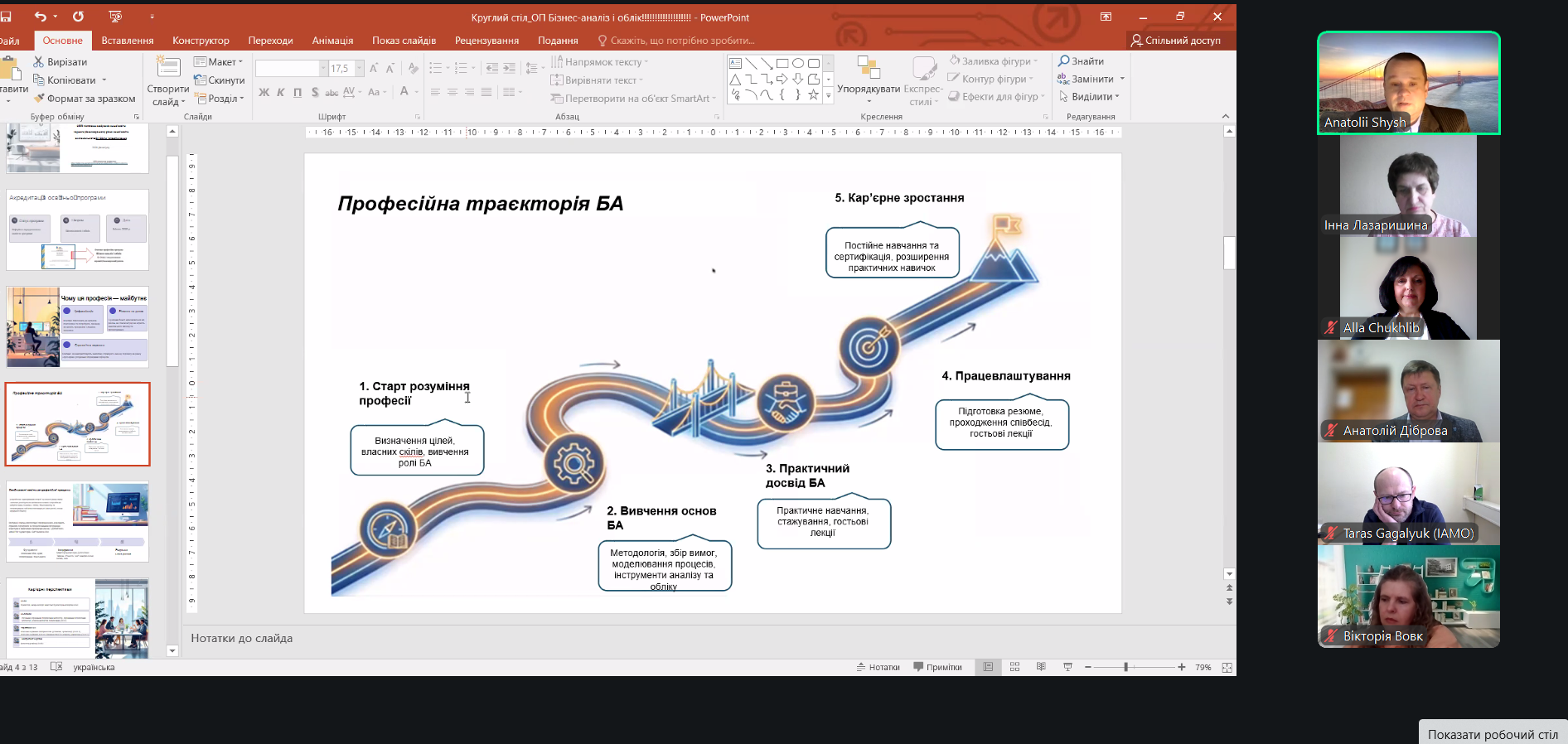Open the Макет layout dropdown
The height and width of the screenshot is (744, 1568).
tap(219, 62)
